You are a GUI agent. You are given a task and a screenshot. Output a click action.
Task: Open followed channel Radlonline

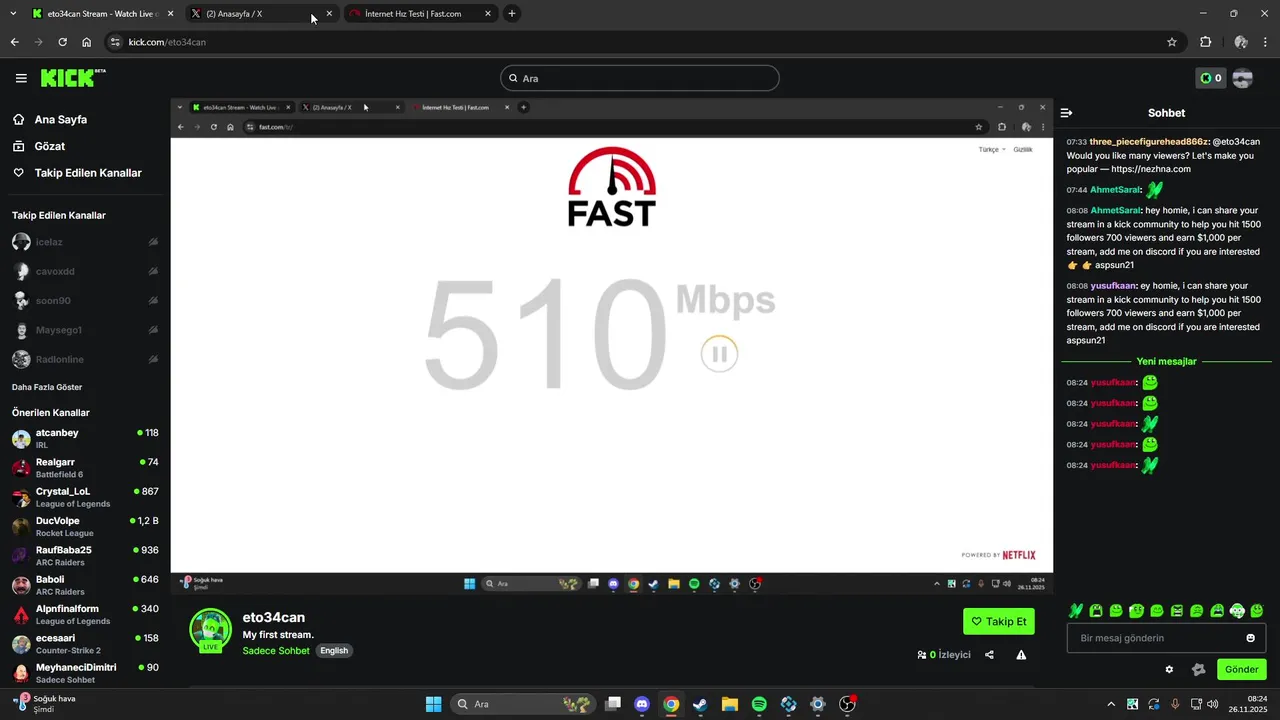pyautogui.click(x=85, y=359)
